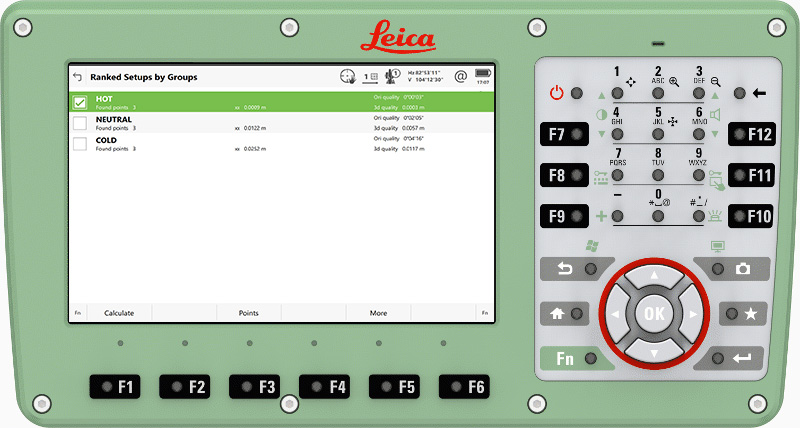Select the Calculate softkey
The image size is (800, 428).
tap(119, 313)
